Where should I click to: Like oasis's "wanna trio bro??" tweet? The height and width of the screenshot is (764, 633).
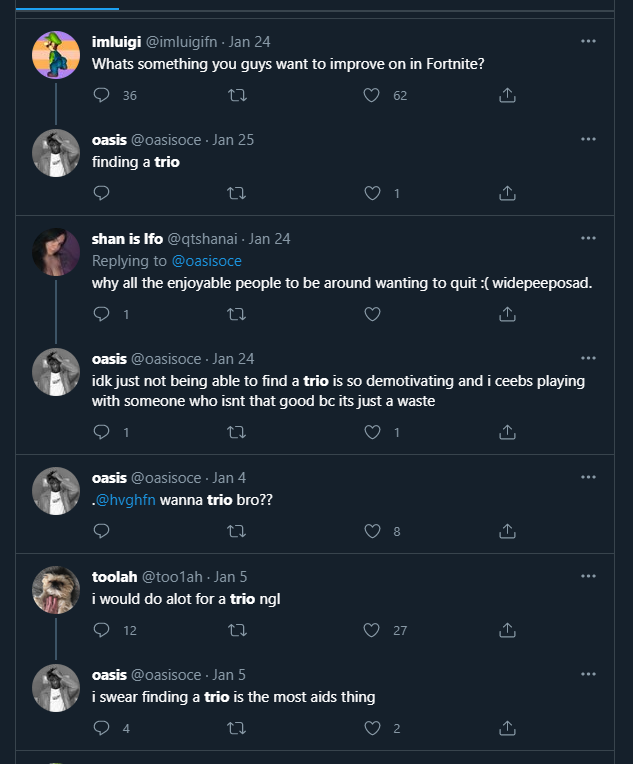pyautogui.click(x=372, y=531)
